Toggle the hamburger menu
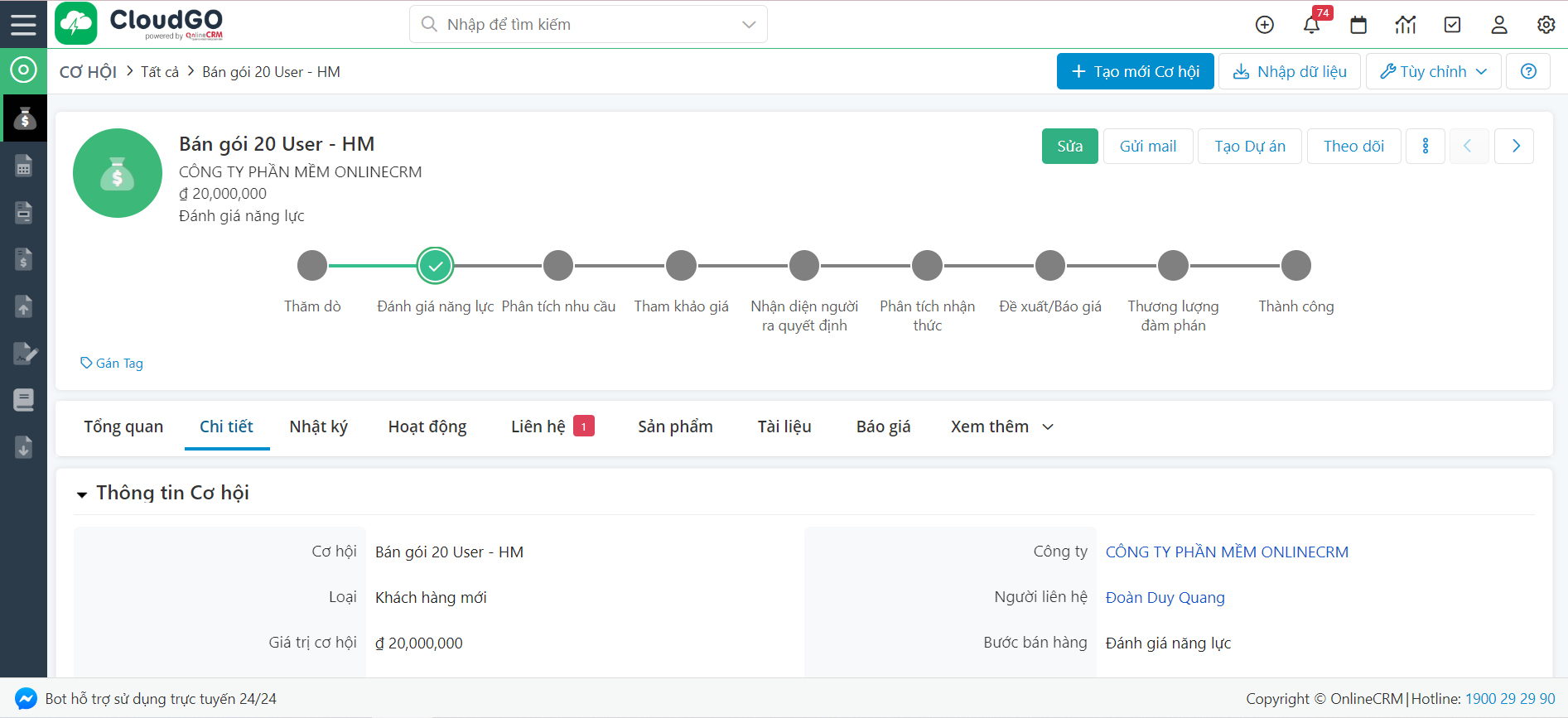 (23, 24)
